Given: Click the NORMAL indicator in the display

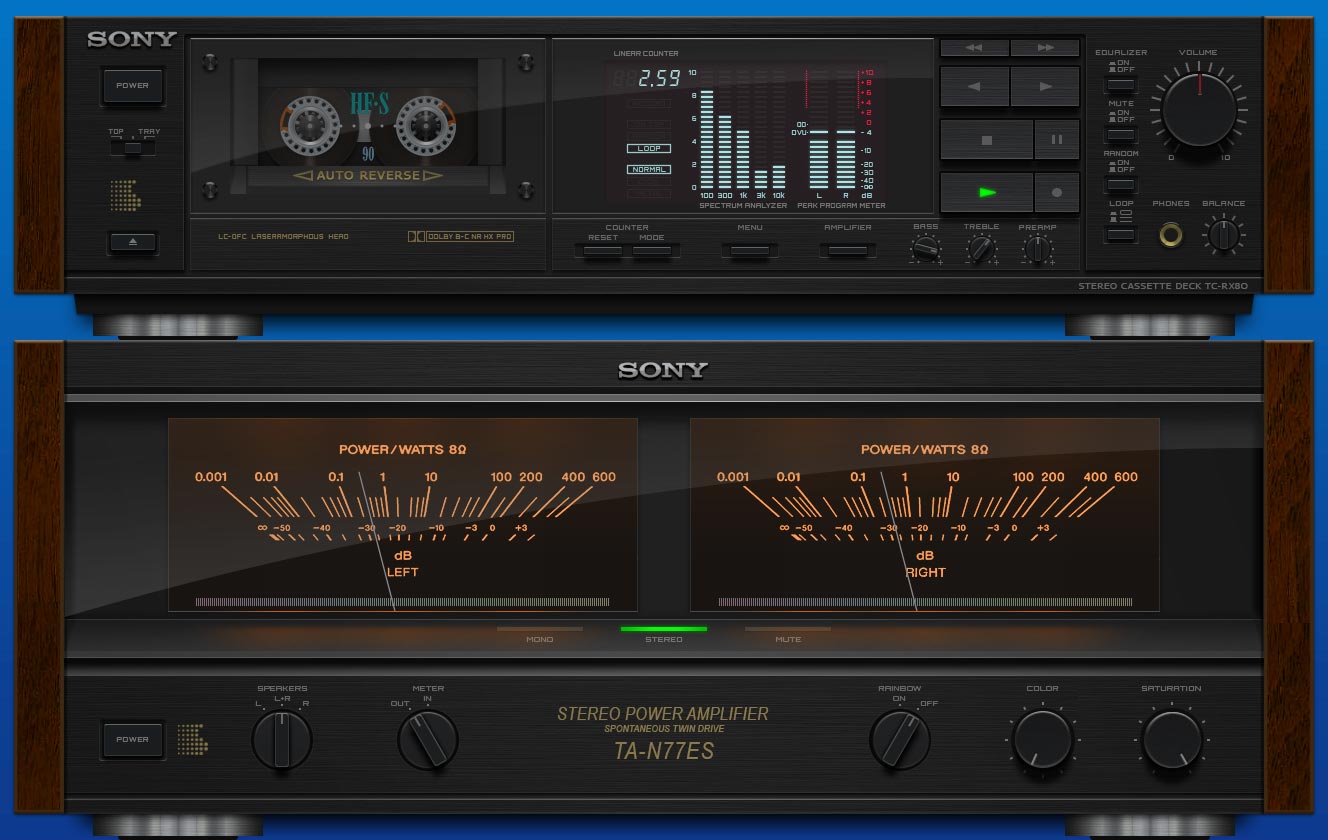Looking at the screenshot, I should pyautogui.click(x=648, y=169).
